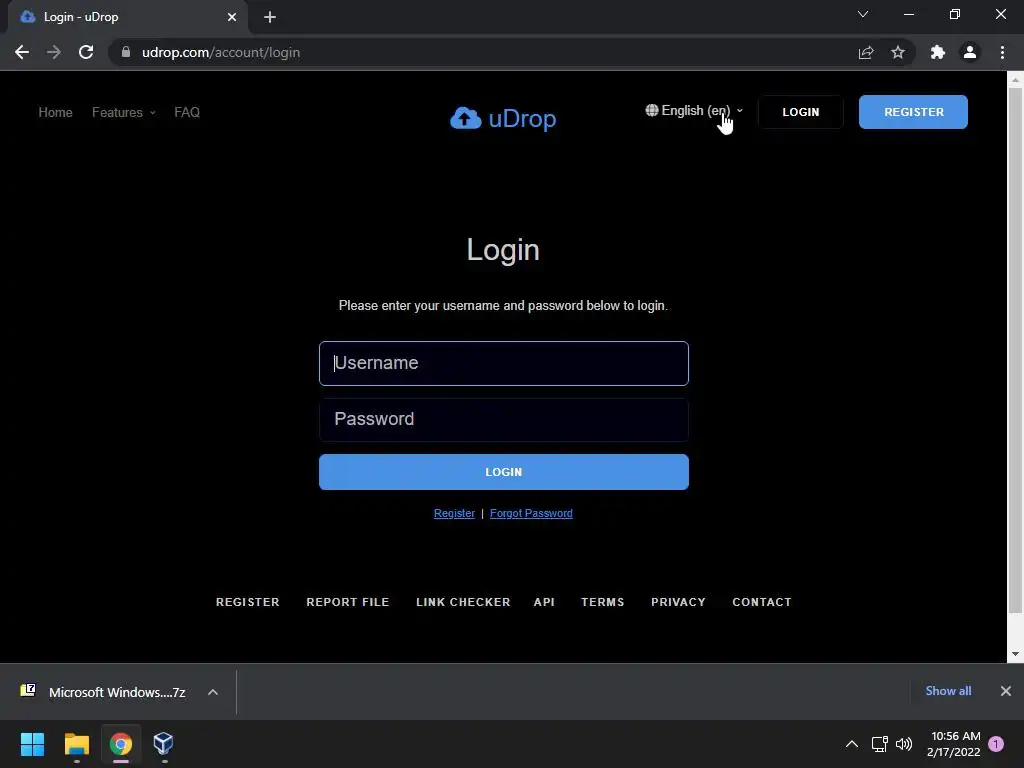Follow the Register link below the form
The width and height of the screenshot is (1024, 768).
click(454, 513)
